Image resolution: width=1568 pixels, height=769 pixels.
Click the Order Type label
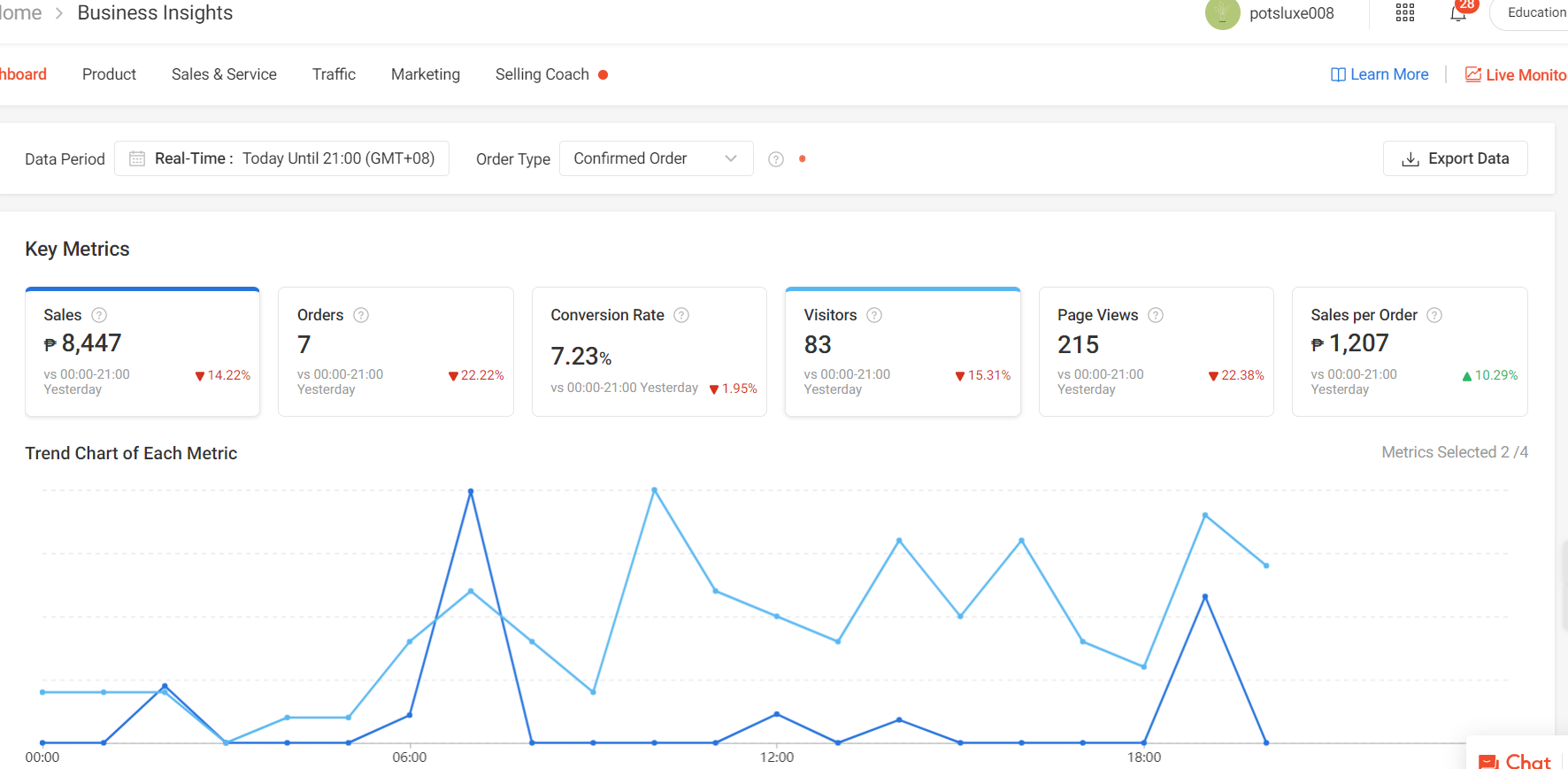pos(513,159)
